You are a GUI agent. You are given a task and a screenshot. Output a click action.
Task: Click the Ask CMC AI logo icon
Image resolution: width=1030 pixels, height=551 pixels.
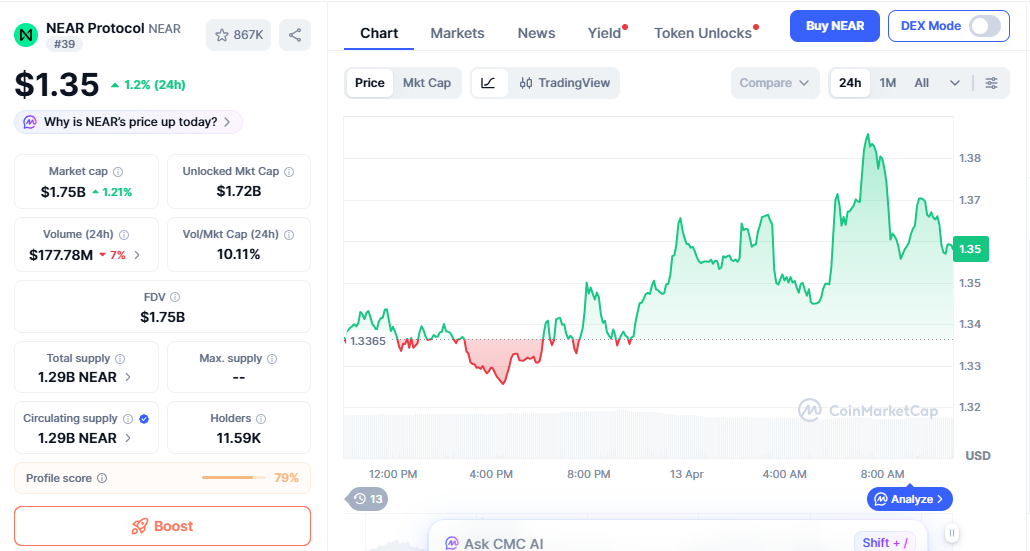click(x=451, y=544)
